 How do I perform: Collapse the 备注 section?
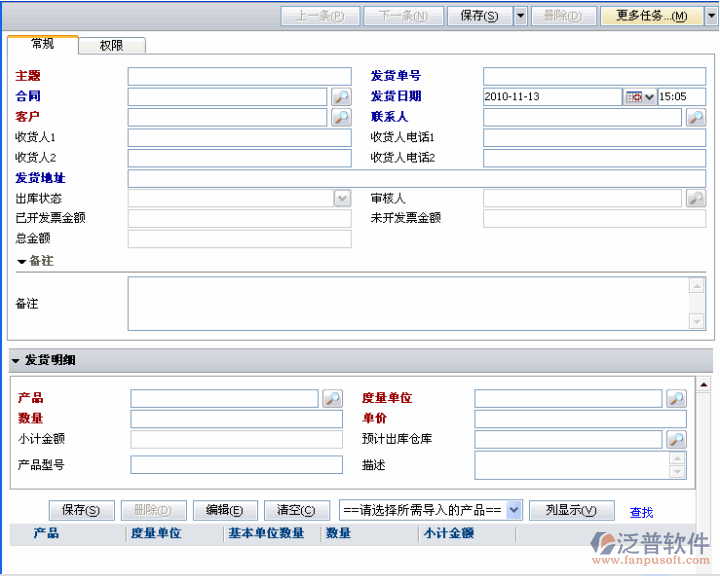coord(21,261)
